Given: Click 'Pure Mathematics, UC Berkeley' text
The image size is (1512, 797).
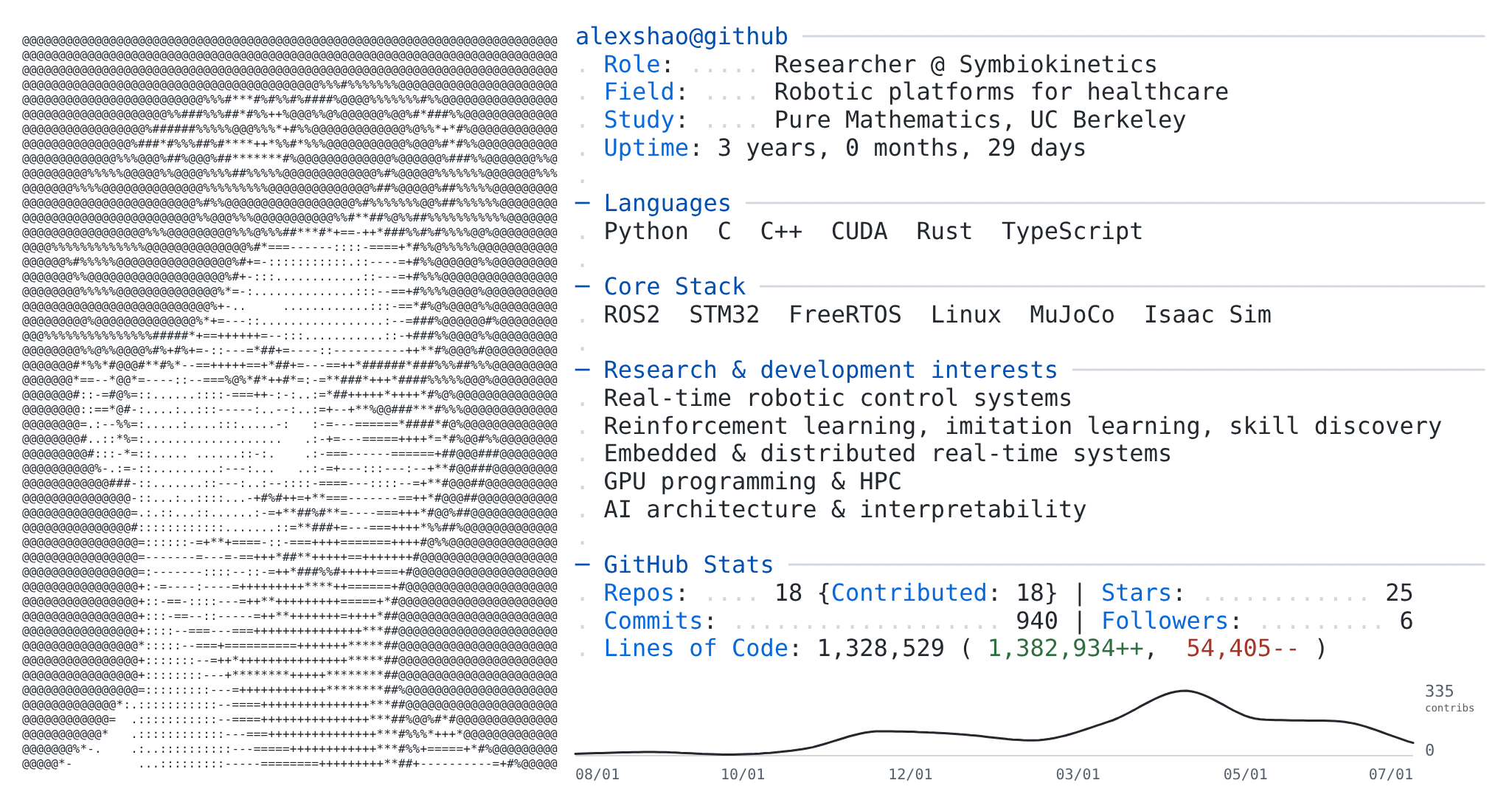Looking at the screenshot, I should (980, 120).
